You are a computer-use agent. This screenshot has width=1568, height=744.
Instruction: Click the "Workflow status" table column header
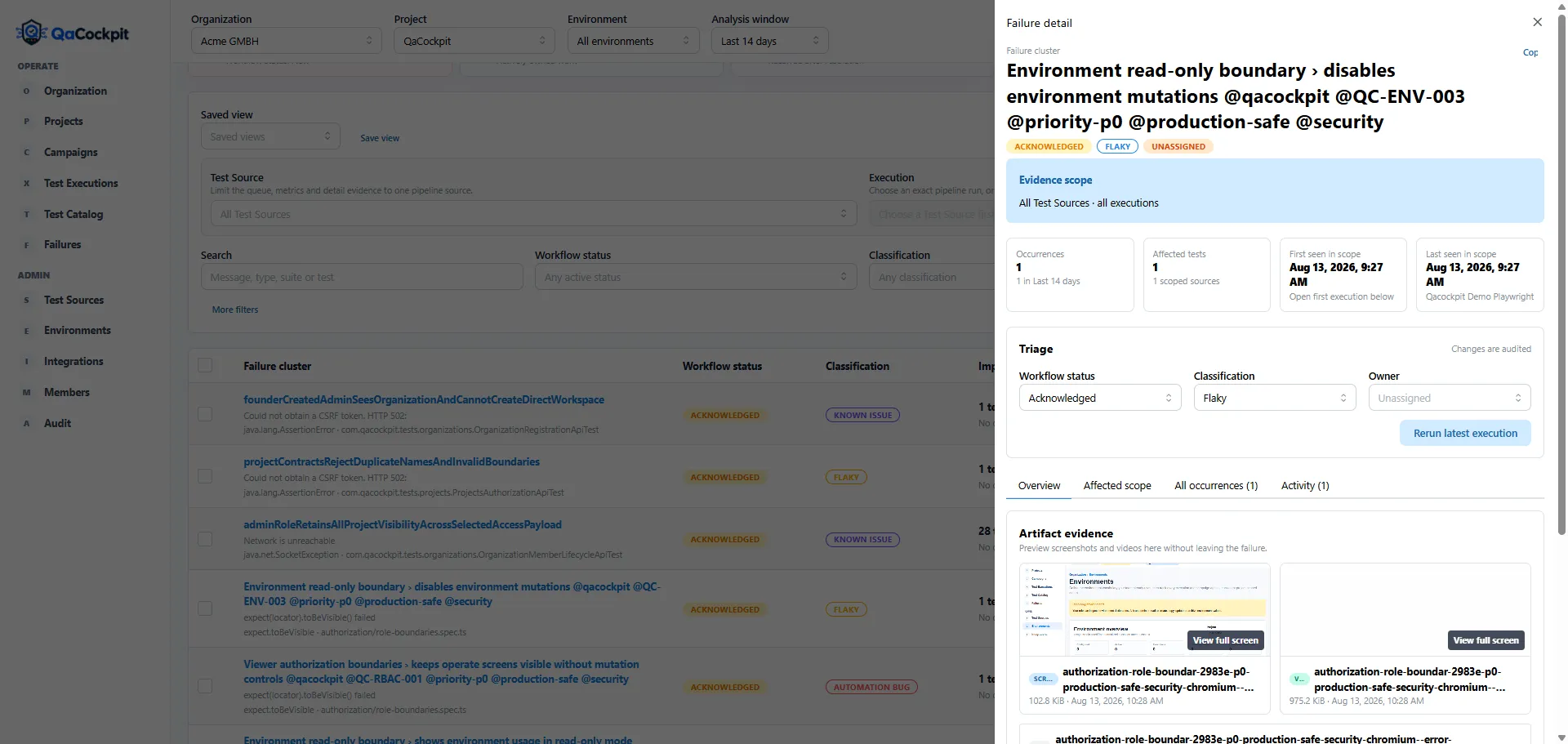click(722, 367)
